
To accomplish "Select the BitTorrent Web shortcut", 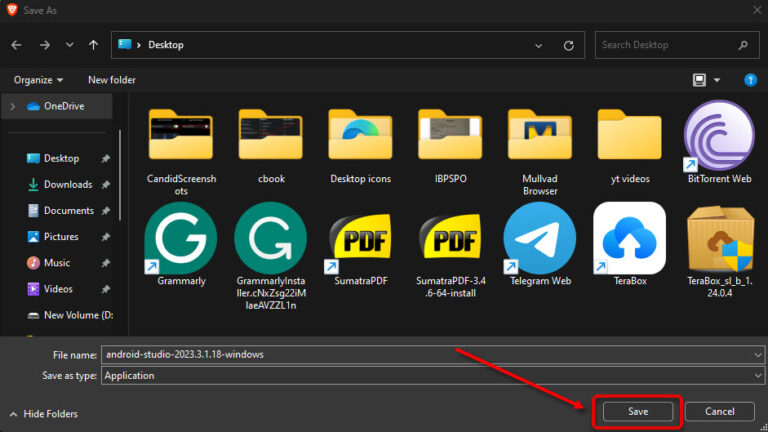I will [720, 142].
